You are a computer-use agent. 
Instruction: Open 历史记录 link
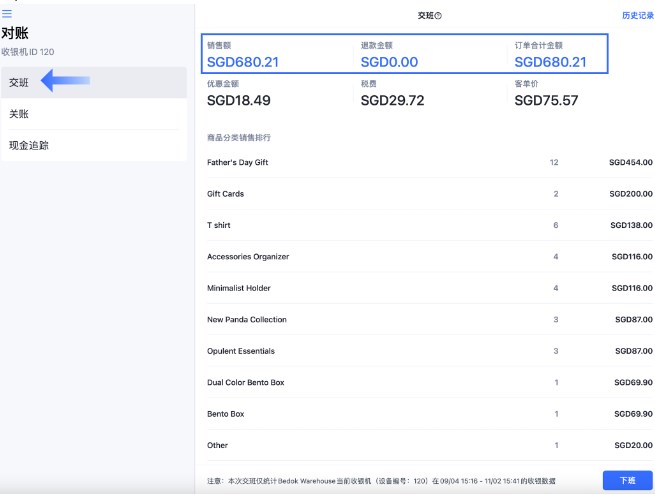coord(636,16)
